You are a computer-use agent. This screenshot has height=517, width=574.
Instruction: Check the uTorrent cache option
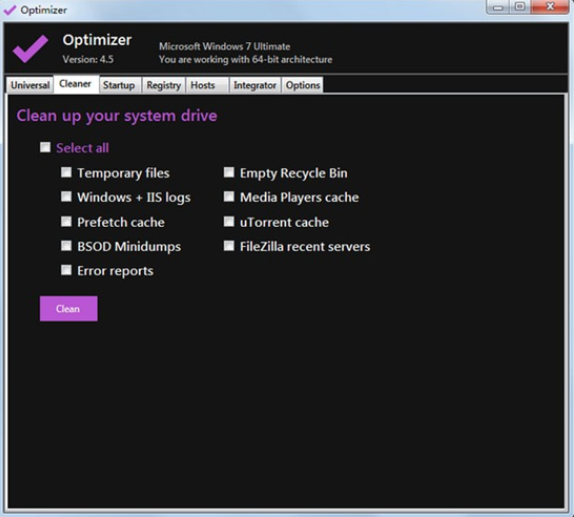[x=229, y=221]
